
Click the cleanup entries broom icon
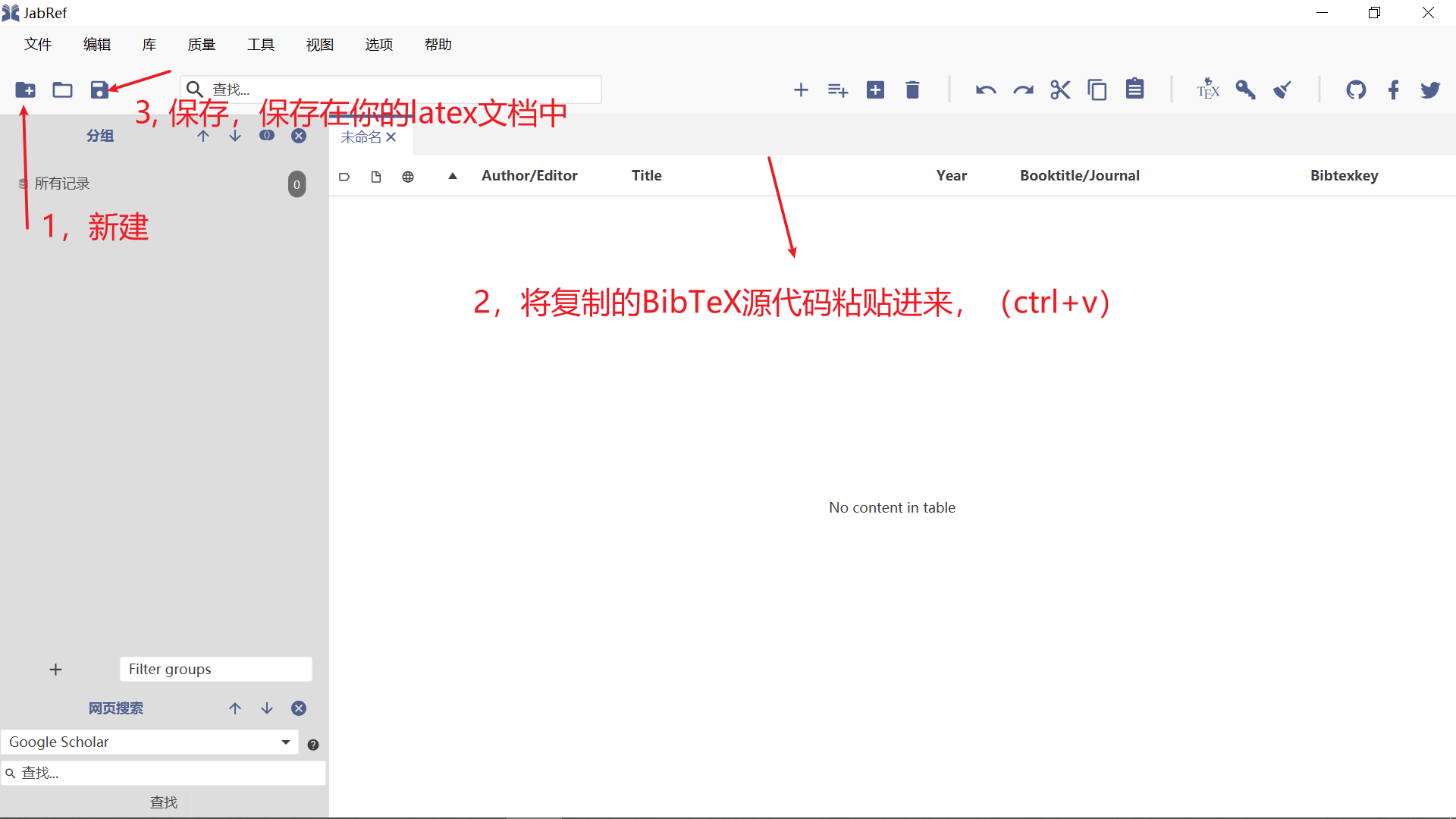(1282, 90)
